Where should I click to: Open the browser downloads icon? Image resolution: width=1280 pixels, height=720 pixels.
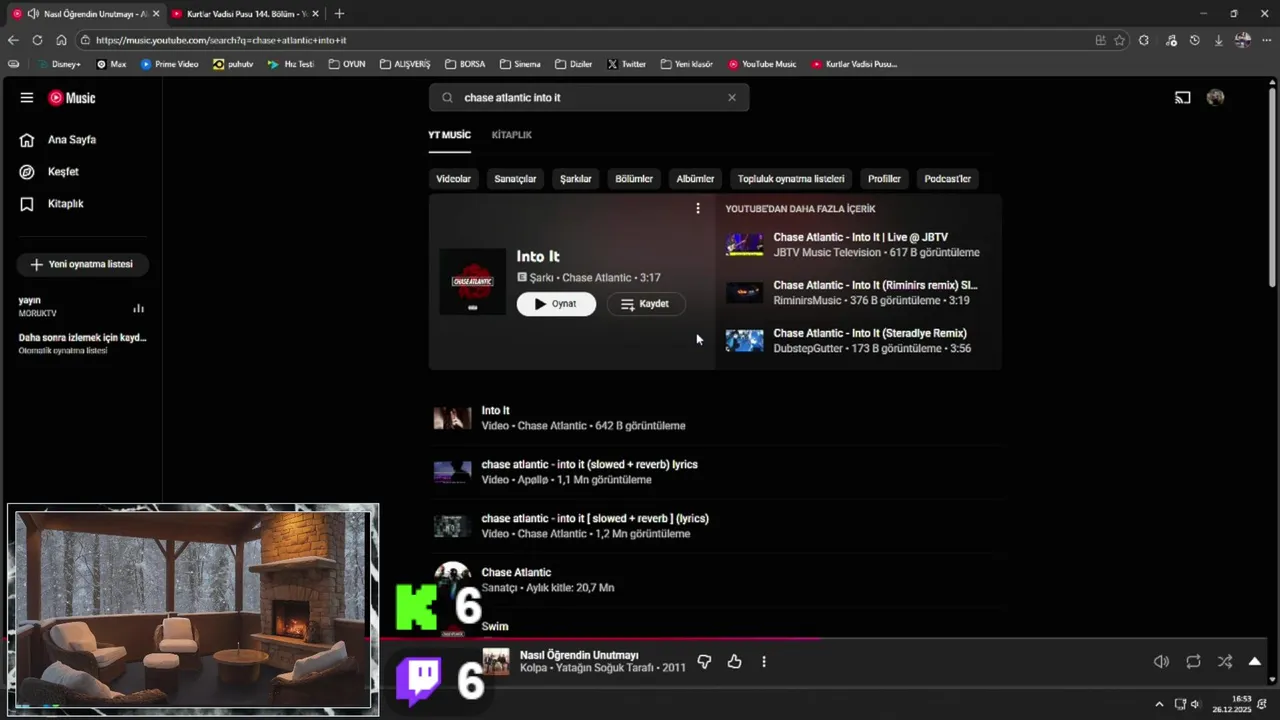(x=1218, y=40)
